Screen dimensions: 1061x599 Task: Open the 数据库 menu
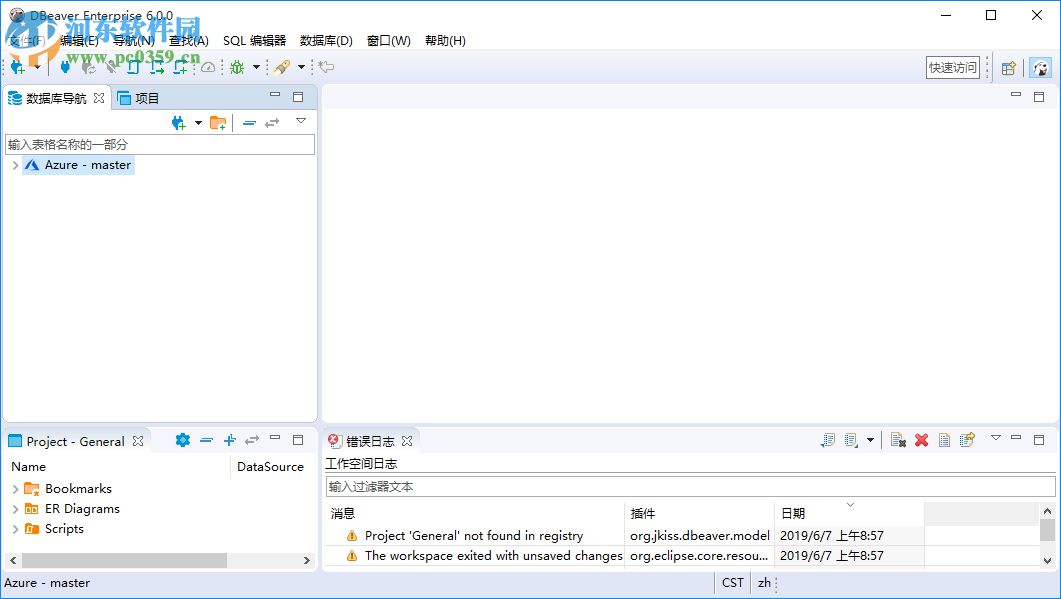click(324, 41)
